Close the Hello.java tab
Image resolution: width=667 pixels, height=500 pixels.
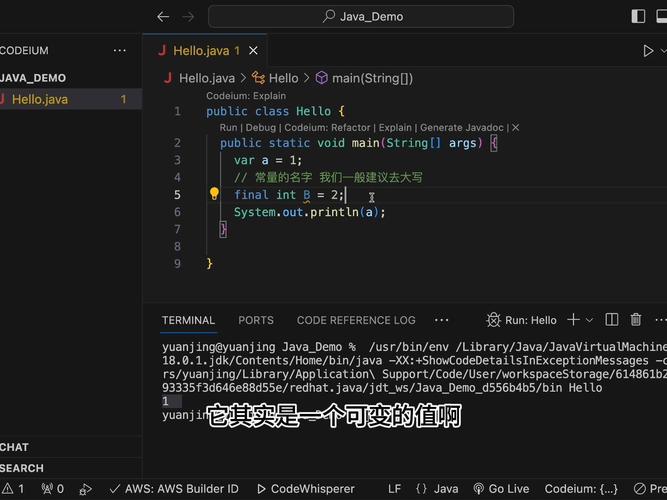[253, 51]
